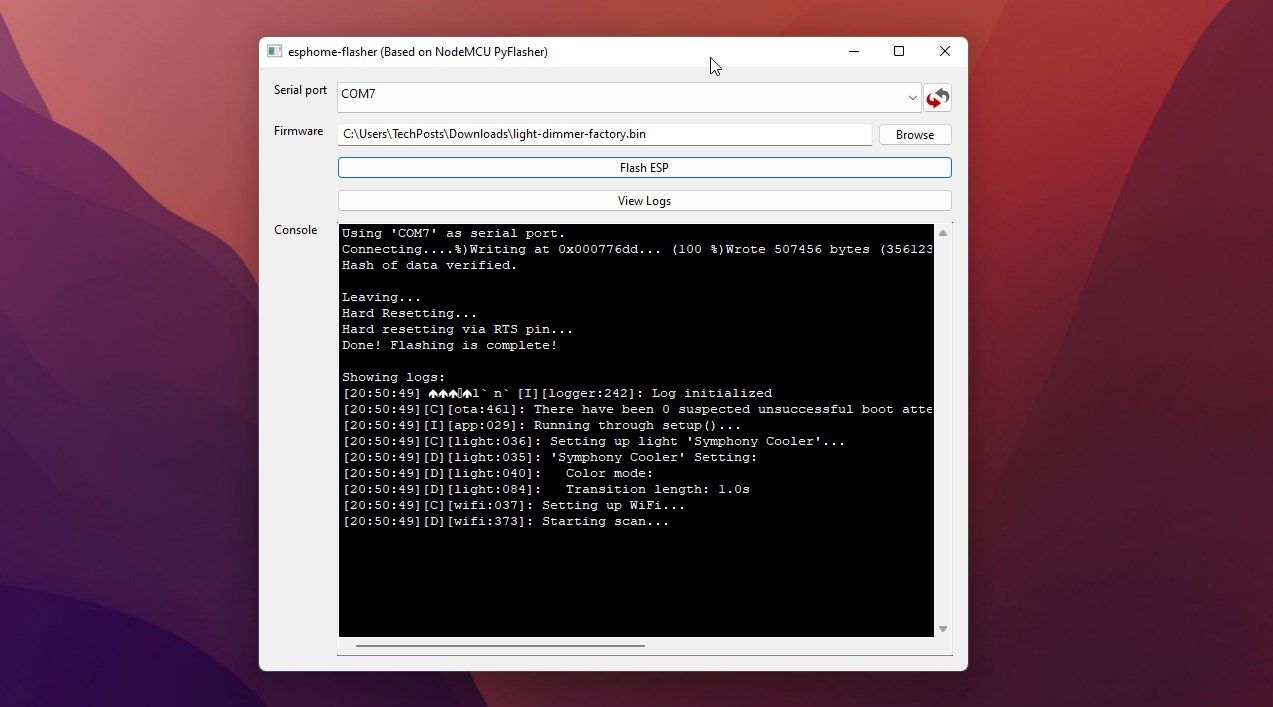Screen dimensions: 1273x707
Task: Click the console scroll up arrow
Action: coord(942,233)
